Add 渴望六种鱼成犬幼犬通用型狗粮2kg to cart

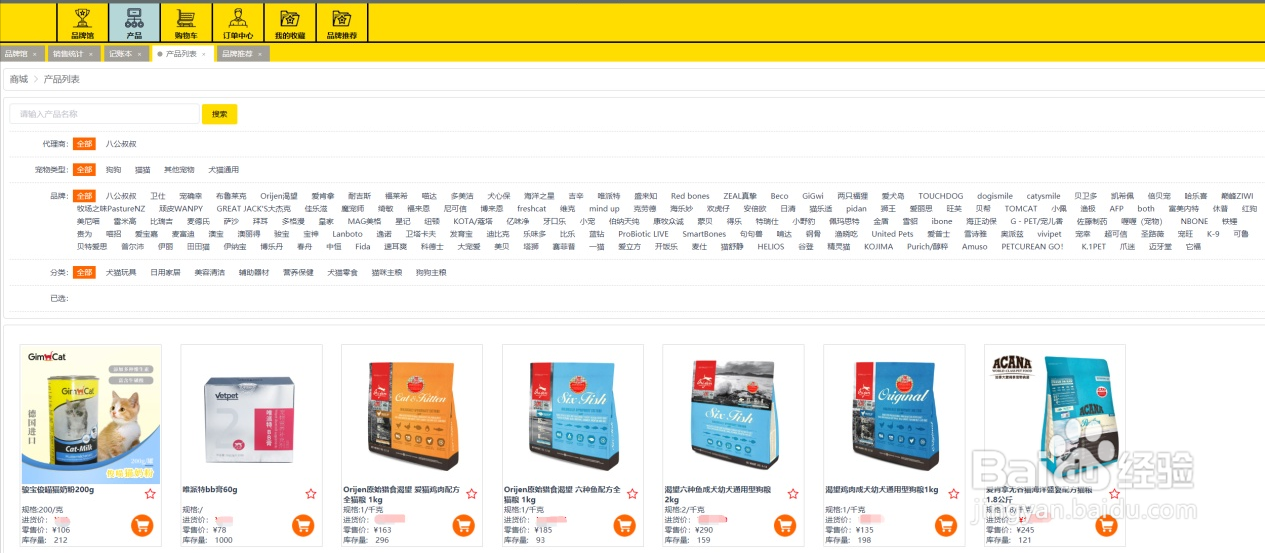(x=785, y=525)
